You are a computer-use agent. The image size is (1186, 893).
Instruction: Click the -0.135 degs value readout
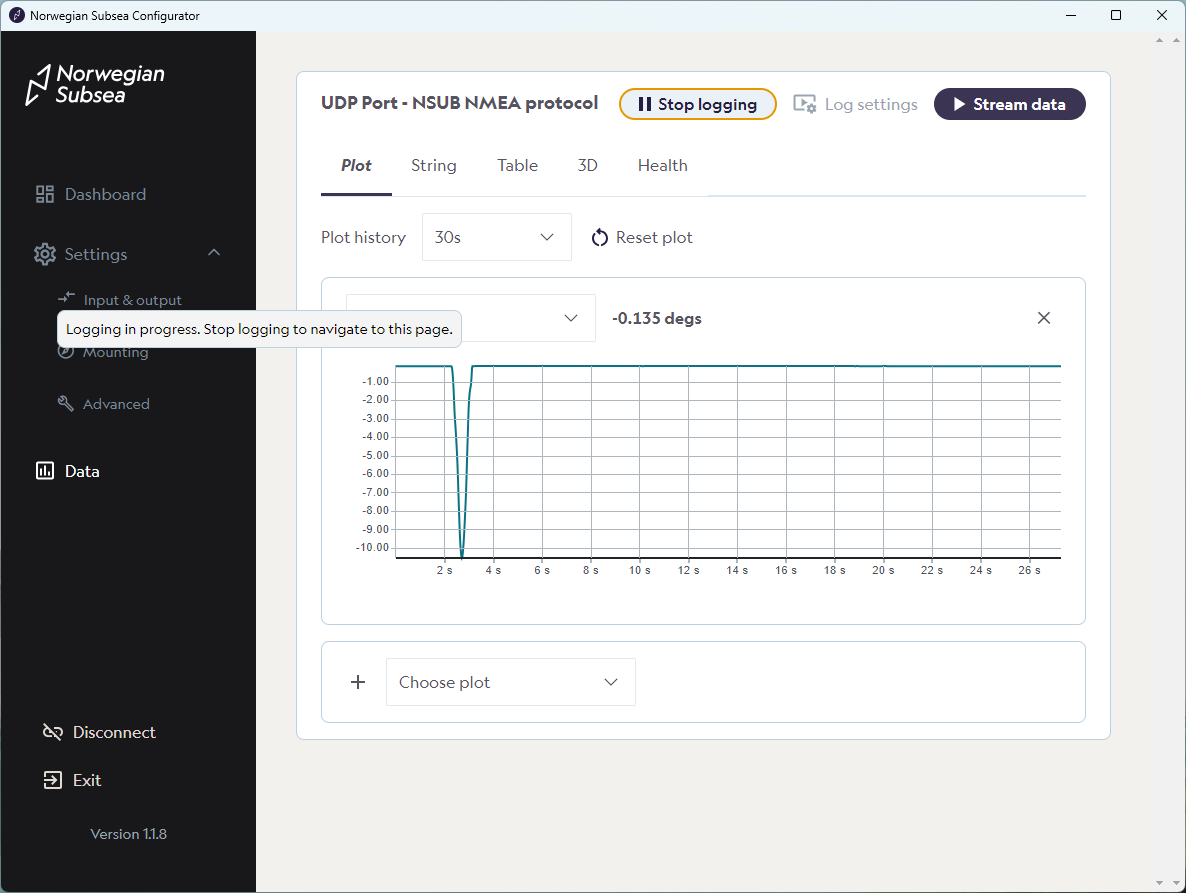pos(657,318)
